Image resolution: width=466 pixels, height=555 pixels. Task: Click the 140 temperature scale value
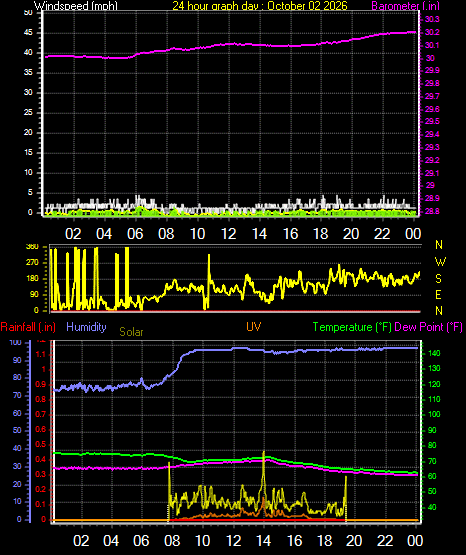tap(434, 353)
